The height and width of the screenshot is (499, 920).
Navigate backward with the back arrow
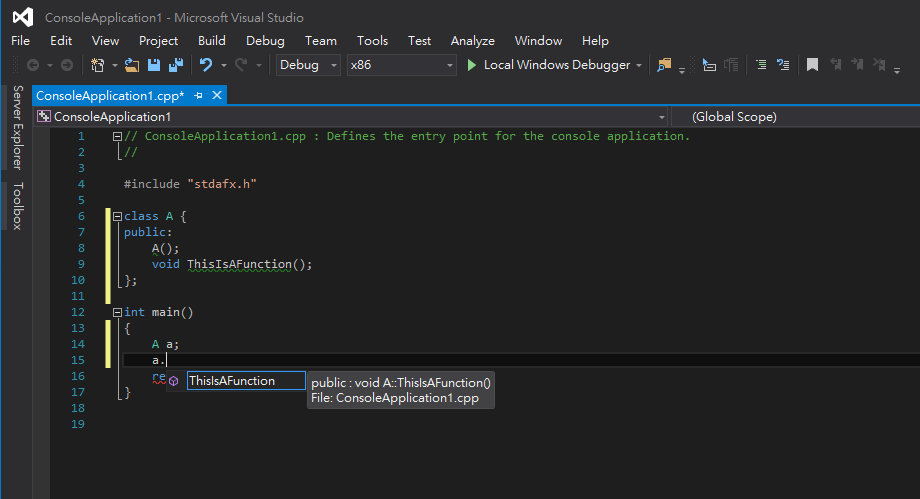click(x=33, y=65)
